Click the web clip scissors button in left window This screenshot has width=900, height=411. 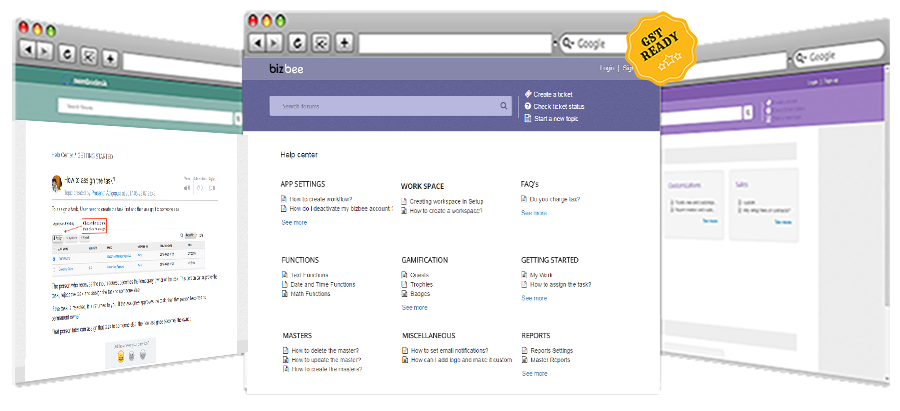89,56
